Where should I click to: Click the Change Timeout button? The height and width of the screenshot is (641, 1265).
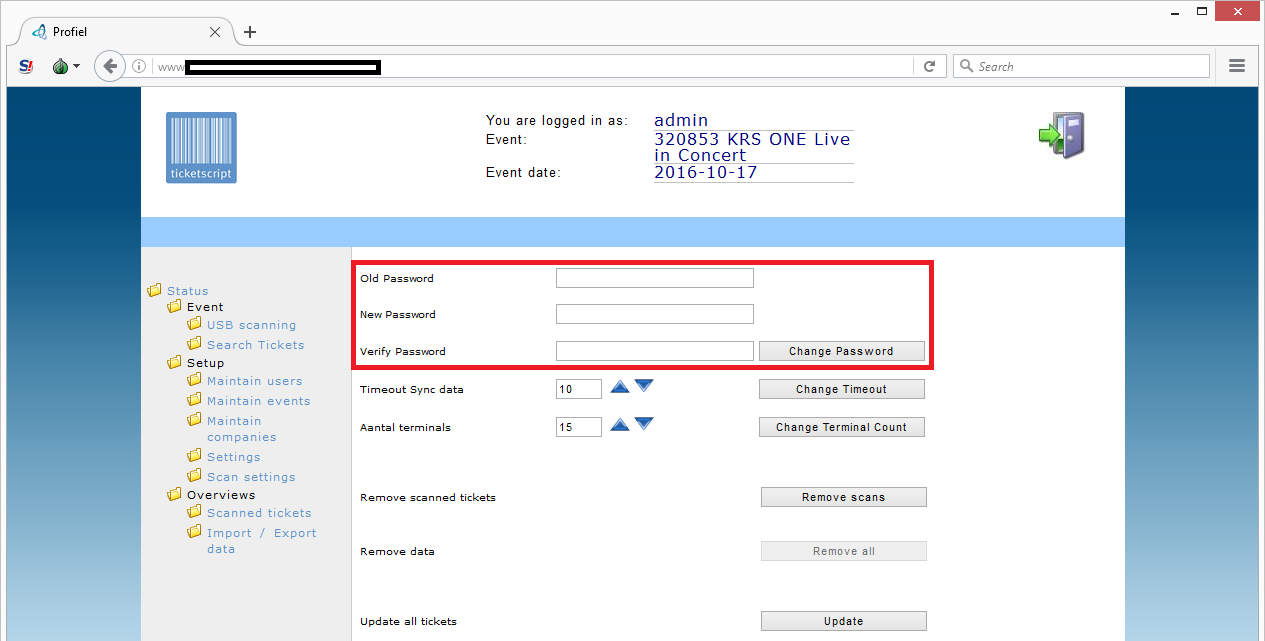[x=841, y=389]
